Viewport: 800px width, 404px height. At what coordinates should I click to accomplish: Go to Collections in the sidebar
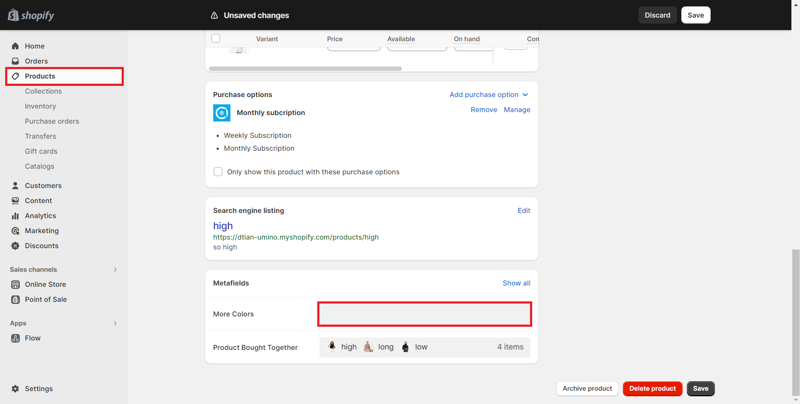point(43,91)
